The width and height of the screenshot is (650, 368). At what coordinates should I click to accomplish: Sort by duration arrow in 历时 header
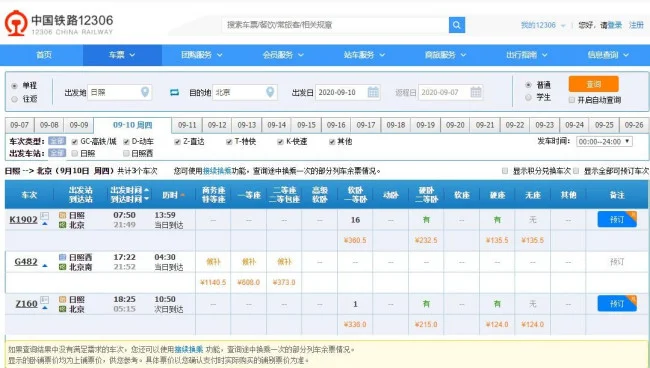[x=182, y=195]
